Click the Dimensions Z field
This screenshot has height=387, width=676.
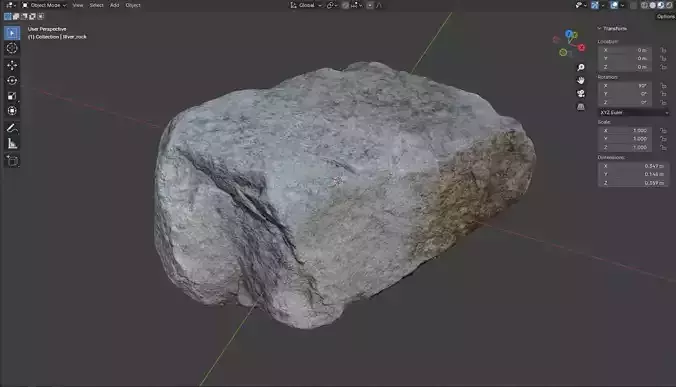(x=633, y=183)
